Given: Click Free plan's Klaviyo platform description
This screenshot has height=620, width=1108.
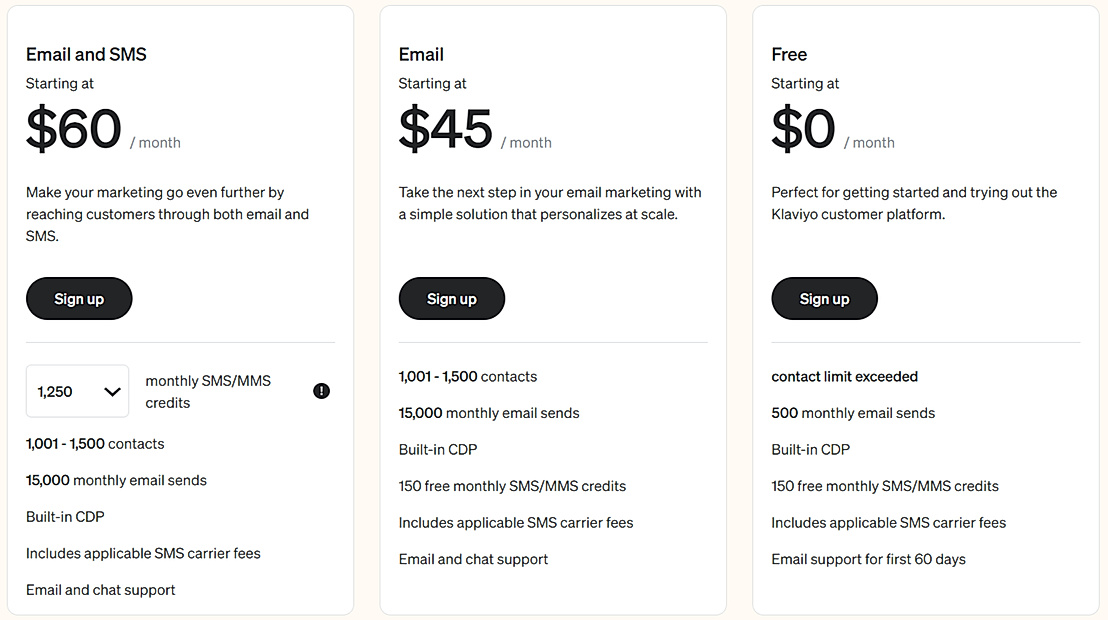Looking at the screenshot, I should point(913,203).
